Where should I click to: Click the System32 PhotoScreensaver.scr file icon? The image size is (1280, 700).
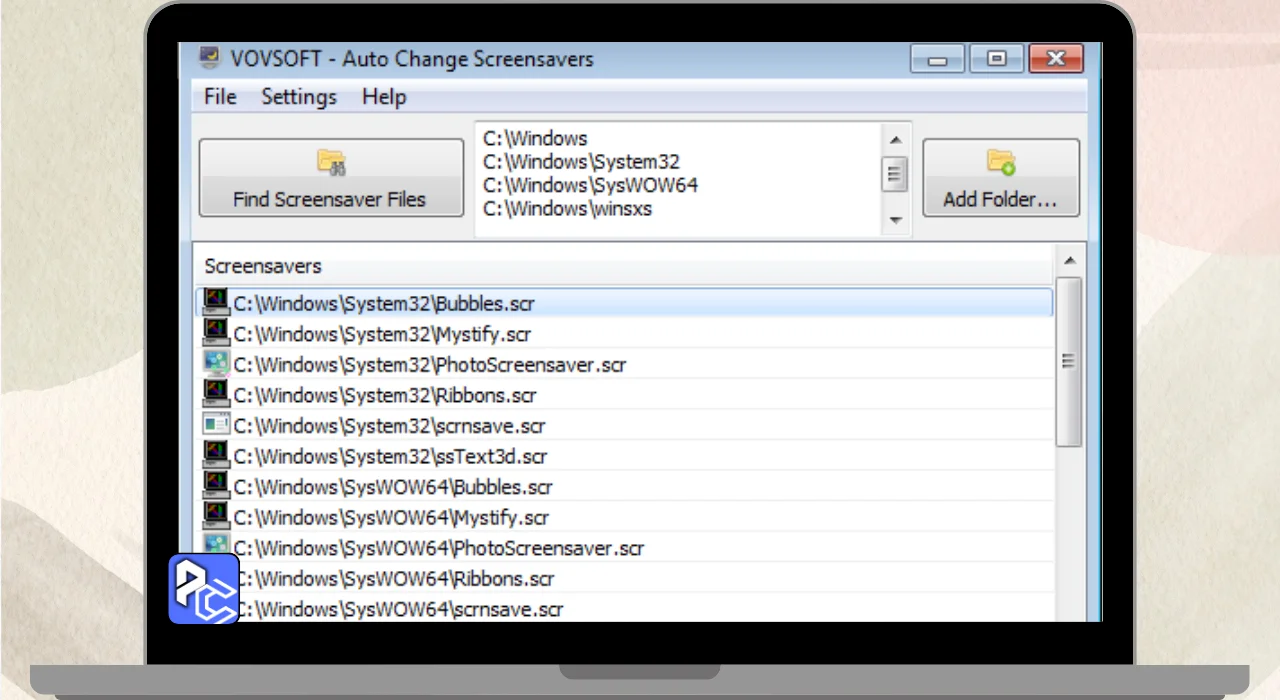[x=216, y=364]
